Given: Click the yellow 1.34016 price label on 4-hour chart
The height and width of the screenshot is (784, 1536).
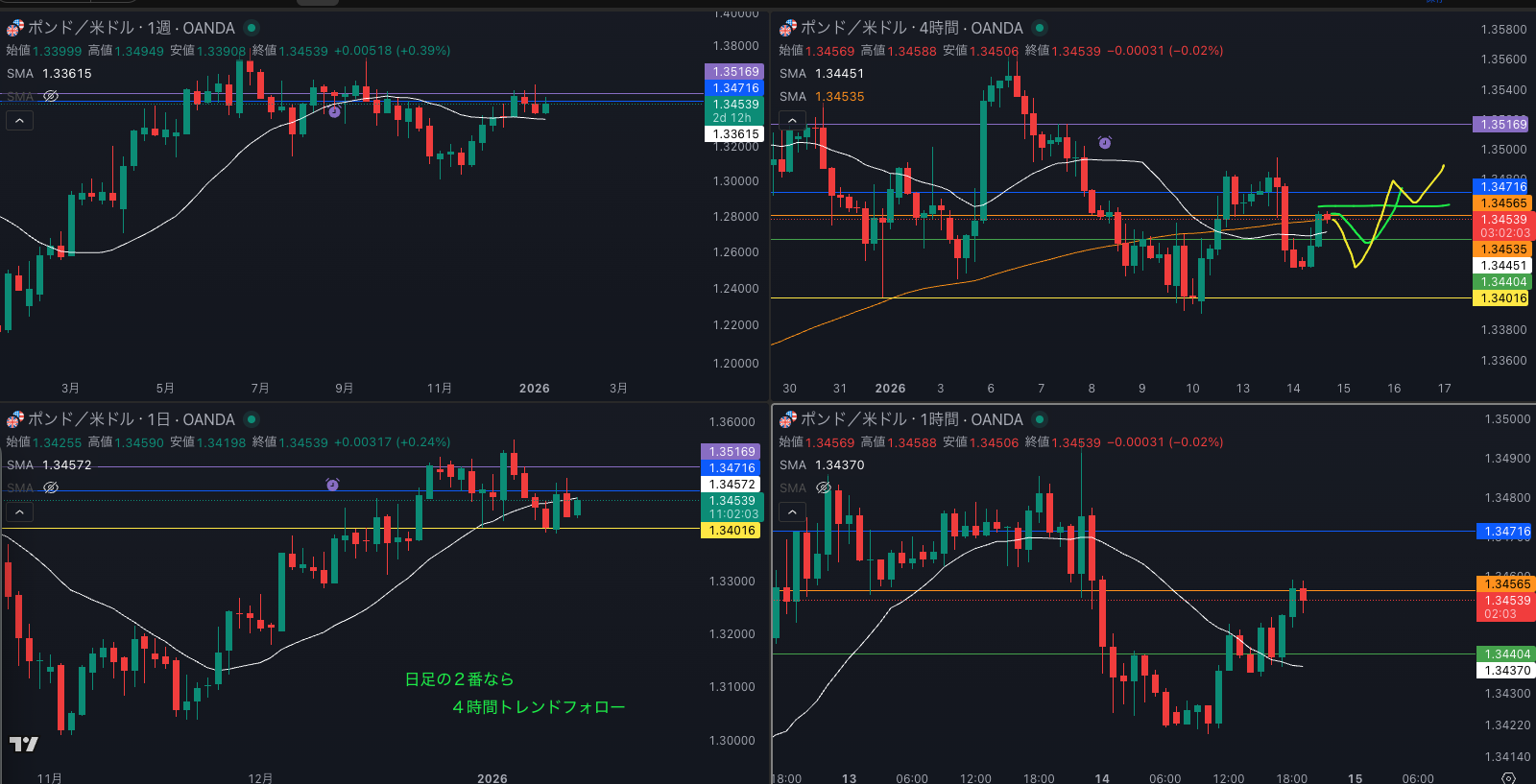Looking at the screenshot, I should [x=1502, y=298].
